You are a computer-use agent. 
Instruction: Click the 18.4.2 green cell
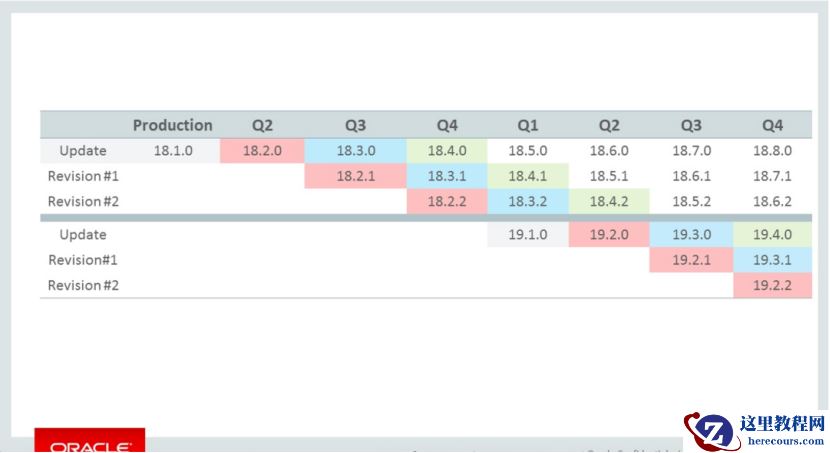[609, 201]
